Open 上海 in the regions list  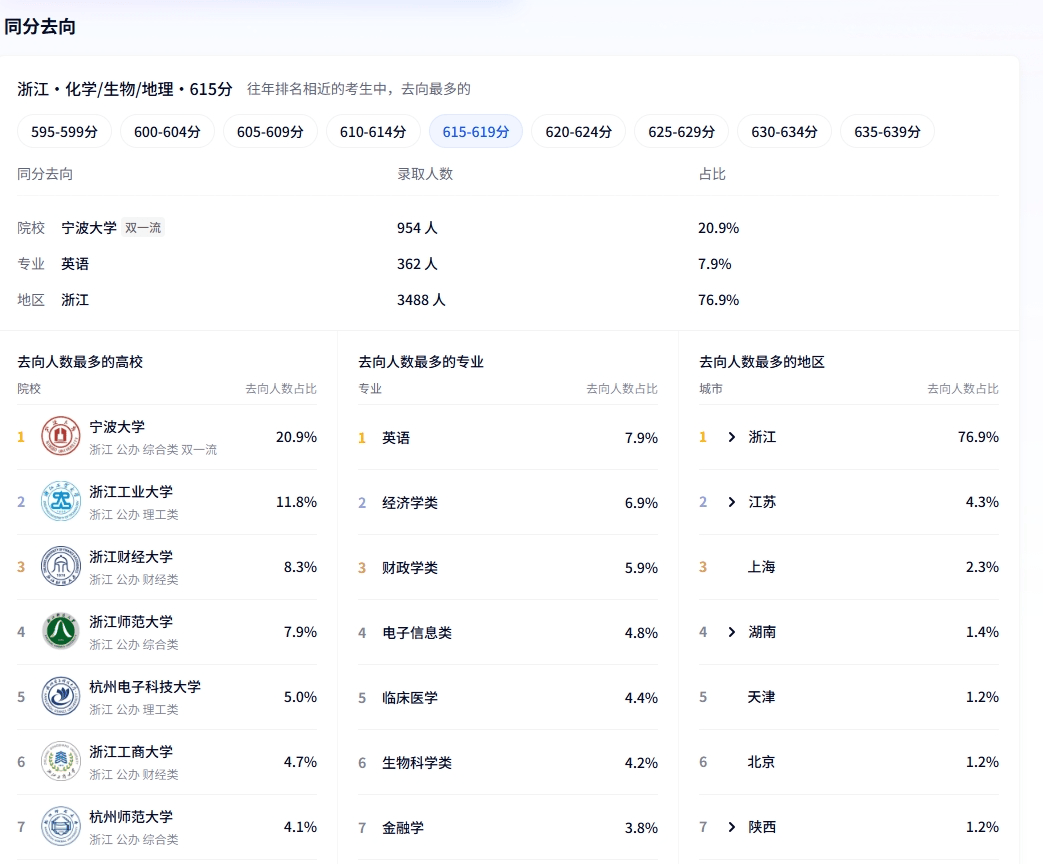[761, 567]
